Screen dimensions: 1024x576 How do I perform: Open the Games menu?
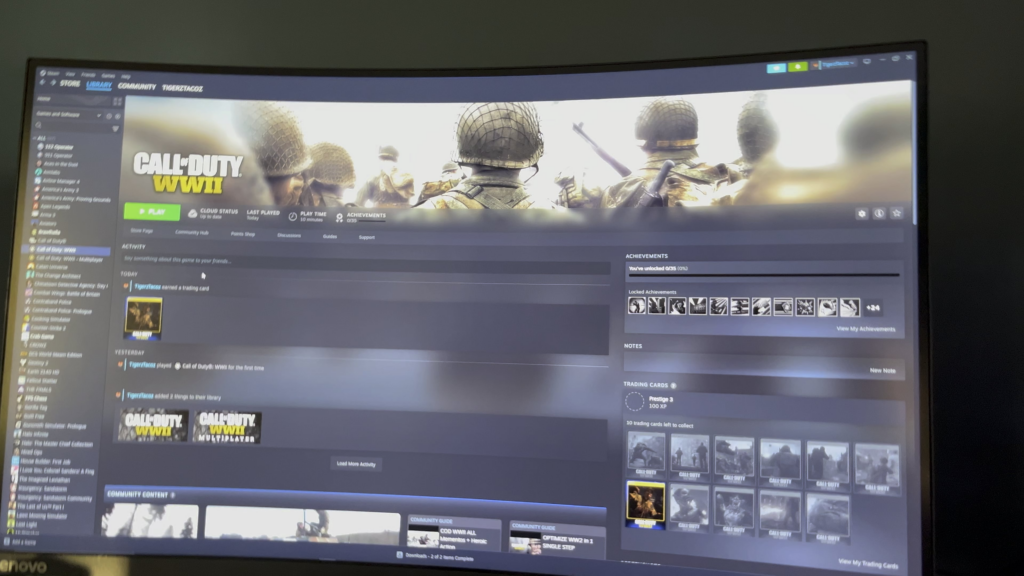click(x=108, y=75)
